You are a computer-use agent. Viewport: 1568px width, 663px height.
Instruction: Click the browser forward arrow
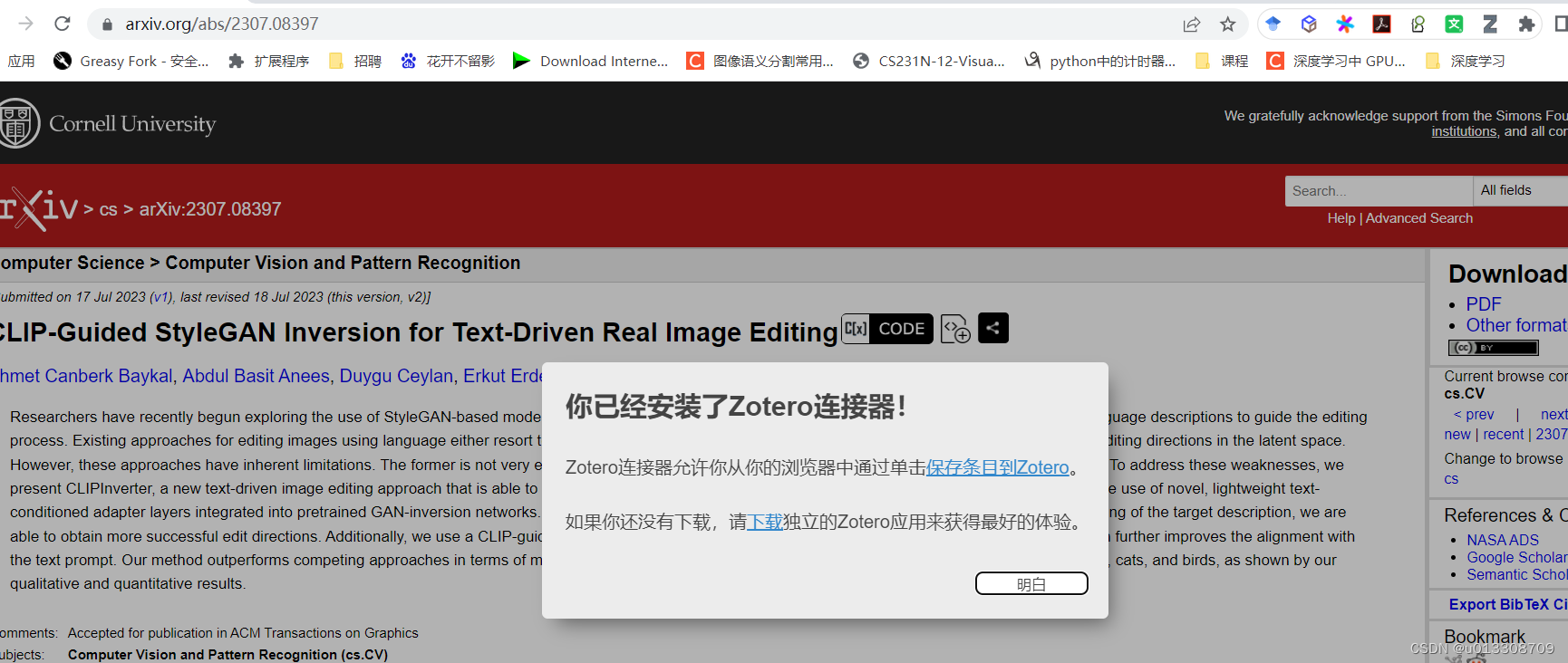pos(25,24)
